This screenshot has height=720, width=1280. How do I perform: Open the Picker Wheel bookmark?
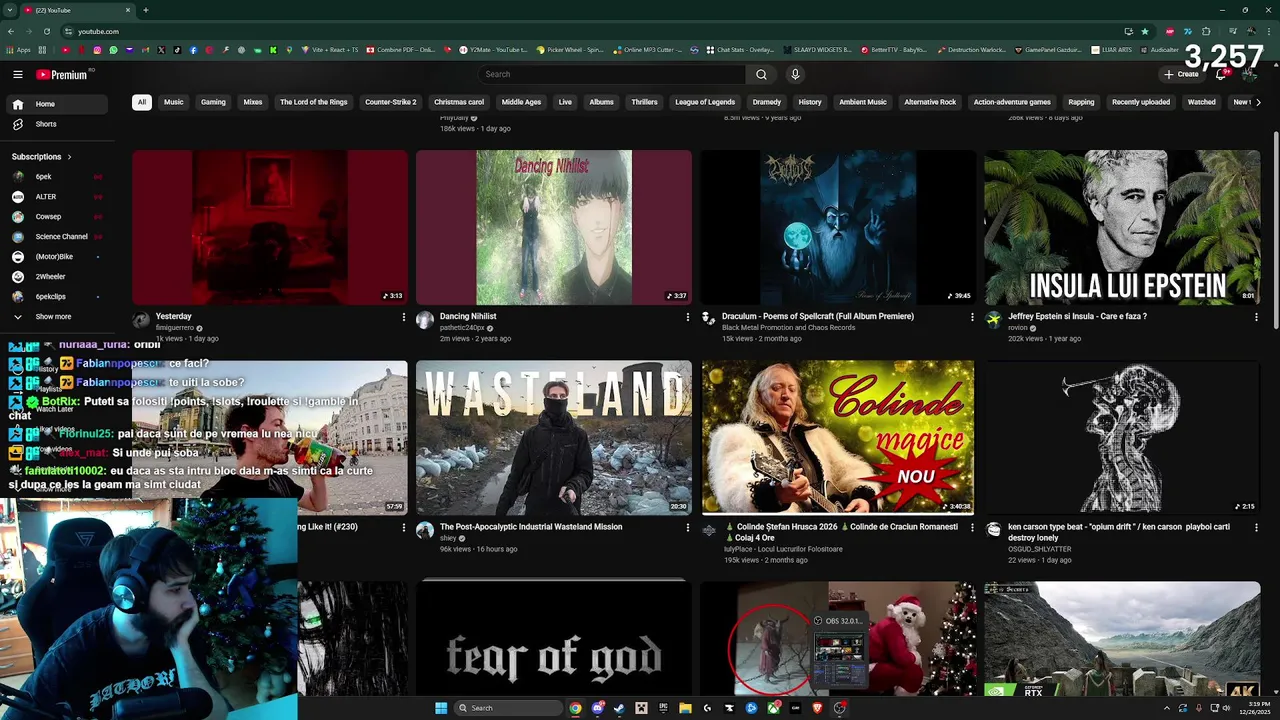tap(570, 49)
